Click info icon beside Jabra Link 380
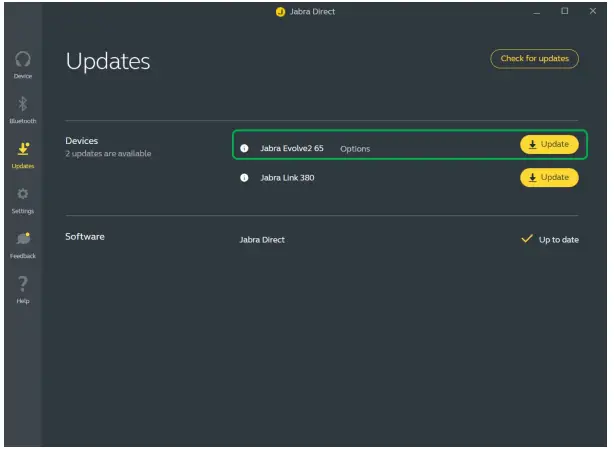614x449 pixels. pyautogui.click(x=244, y=178)
